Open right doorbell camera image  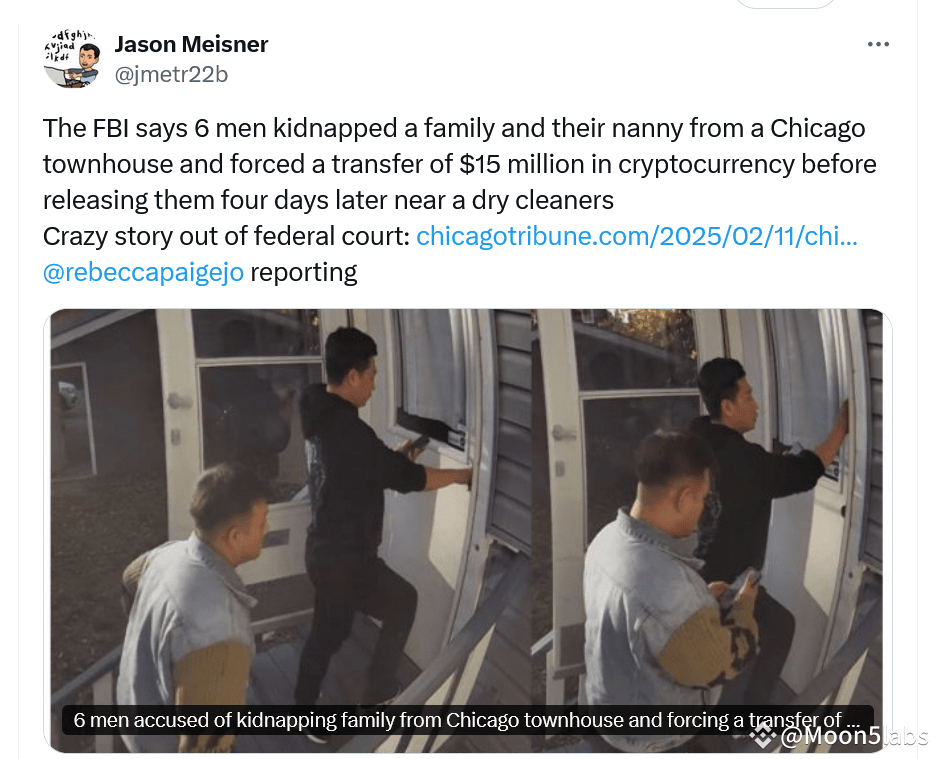[x=707, y=530]
